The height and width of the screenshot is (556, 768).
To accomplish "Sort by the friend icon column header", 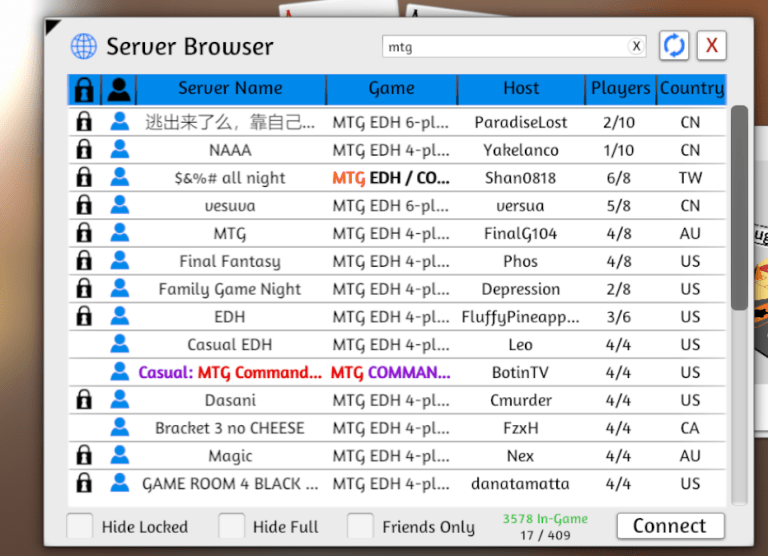I will coord(119,90).
